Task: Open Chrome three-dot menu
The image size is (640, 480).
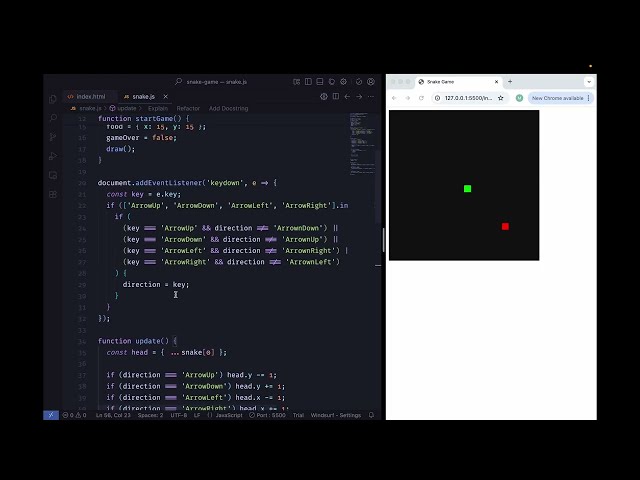Action: point(589,98)
